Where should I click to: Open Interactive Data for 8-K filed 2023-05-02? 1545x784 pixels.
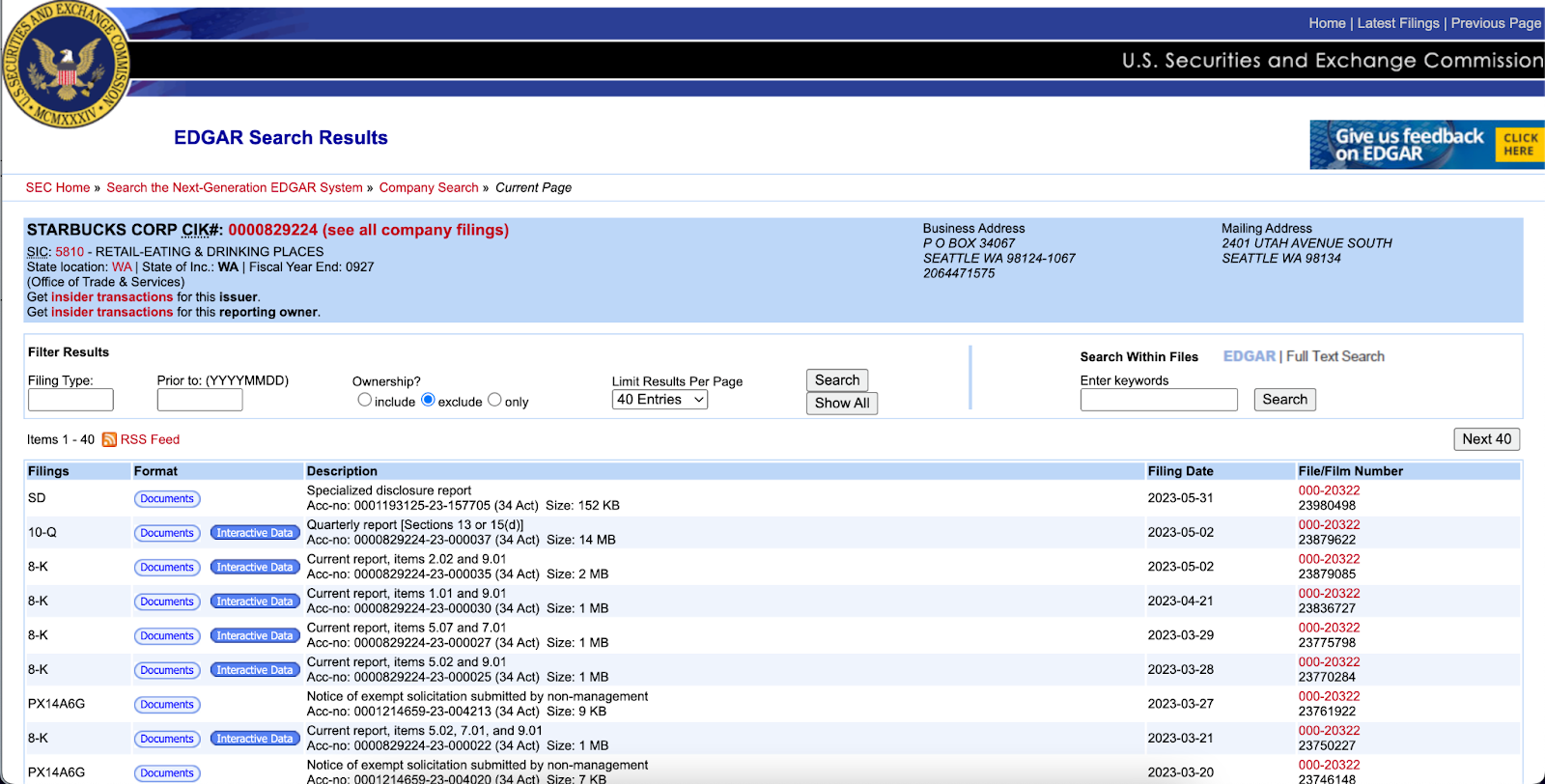(x=255, y=568)
